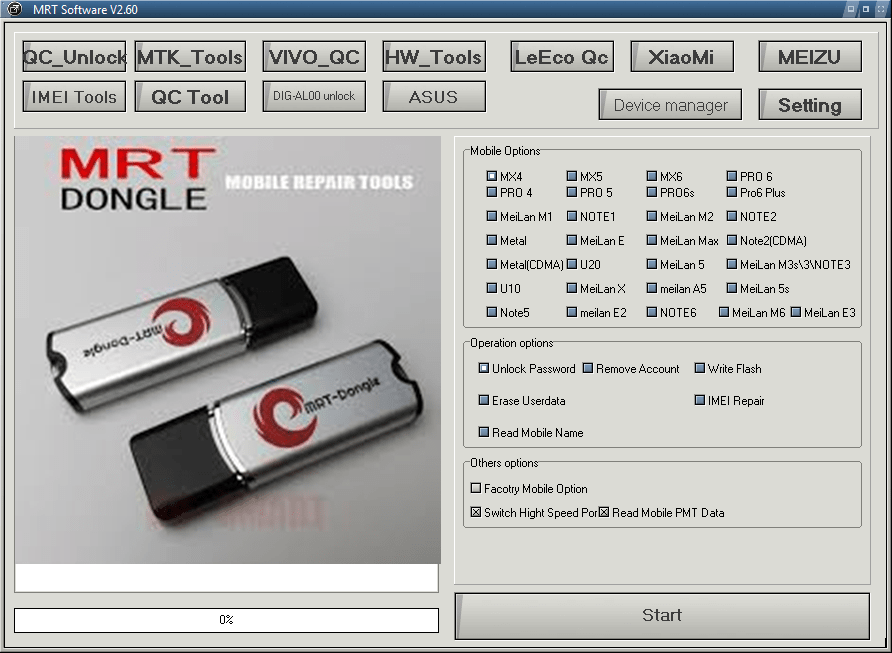
Task: Pick the MeiLan X model
Action: click(x=572, y=288)
